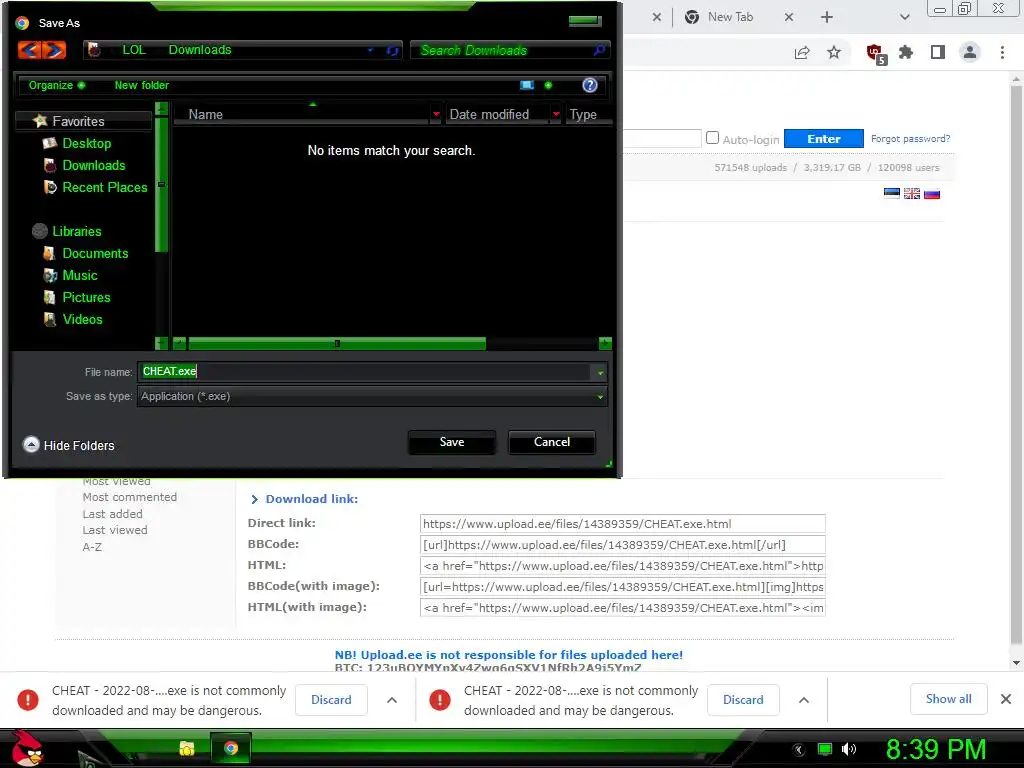
Task: Click in the Search Downloads field
Action: tap(500, 50)
